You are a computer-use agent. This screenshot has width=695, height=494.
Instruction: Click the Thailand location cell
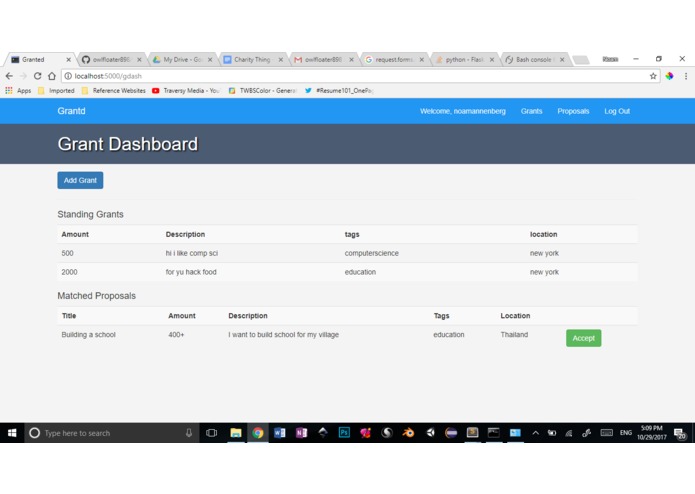514,335
